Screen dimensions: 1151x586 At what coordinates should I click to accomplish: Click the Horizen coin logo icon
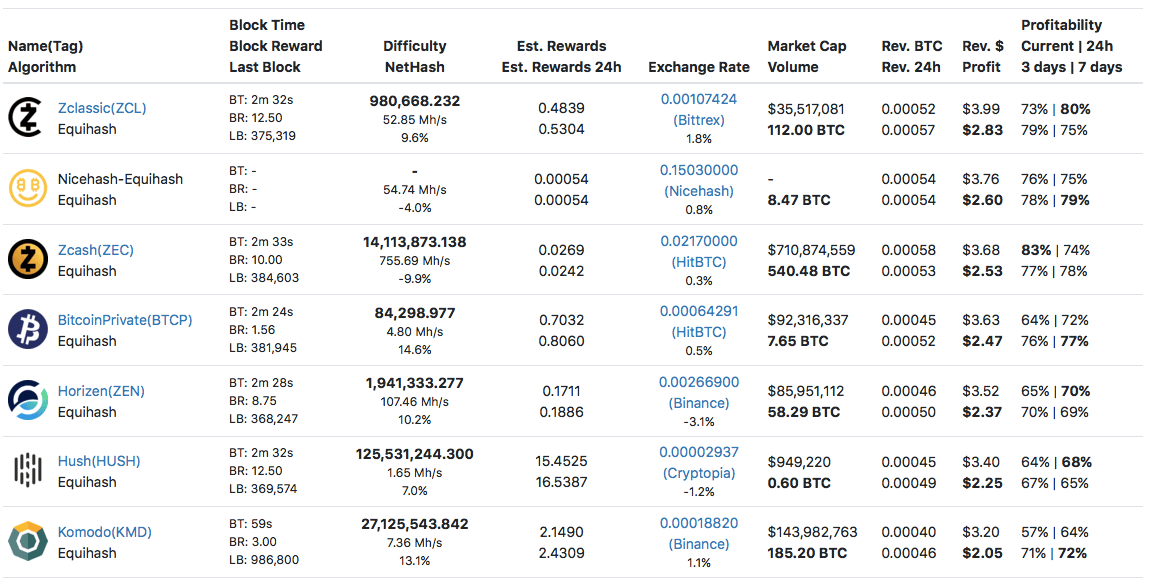27,401
